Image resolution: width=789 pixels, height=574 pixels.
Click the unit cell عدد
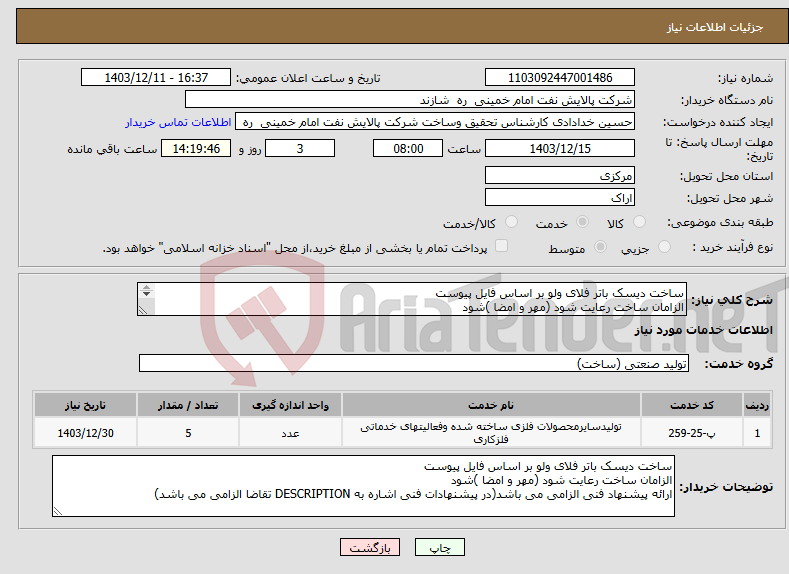[290, 433]
